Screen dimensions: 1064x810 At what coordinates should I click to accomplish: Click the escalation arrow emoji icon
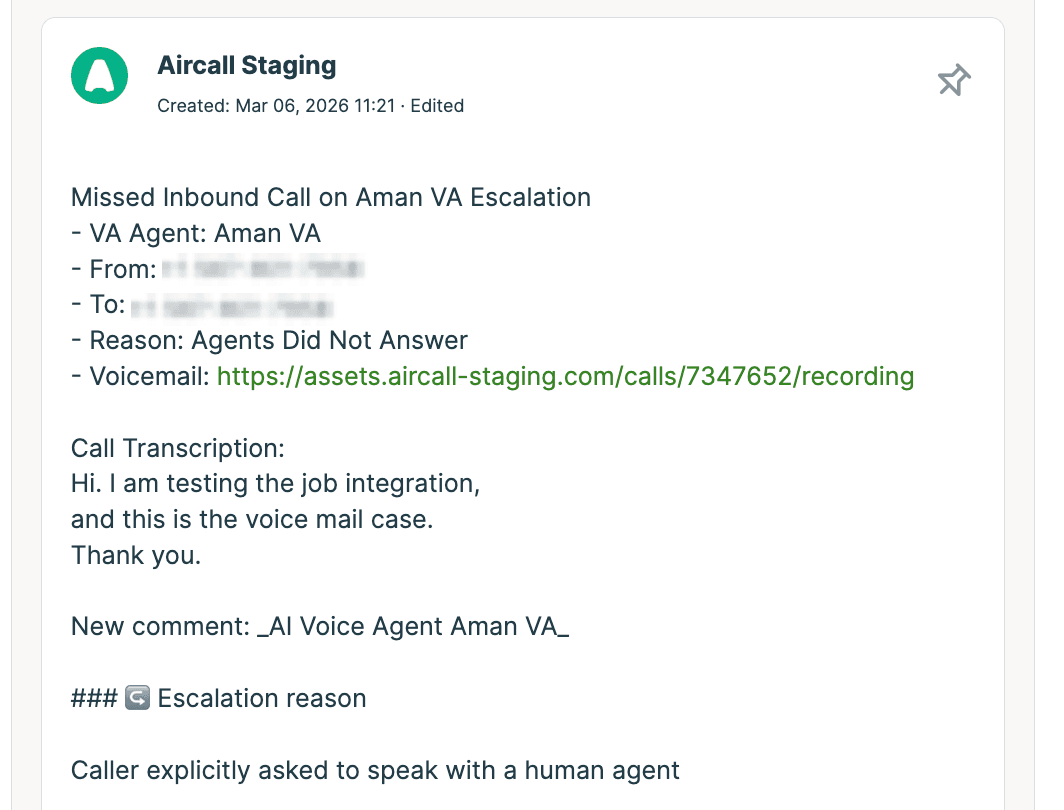137,698
